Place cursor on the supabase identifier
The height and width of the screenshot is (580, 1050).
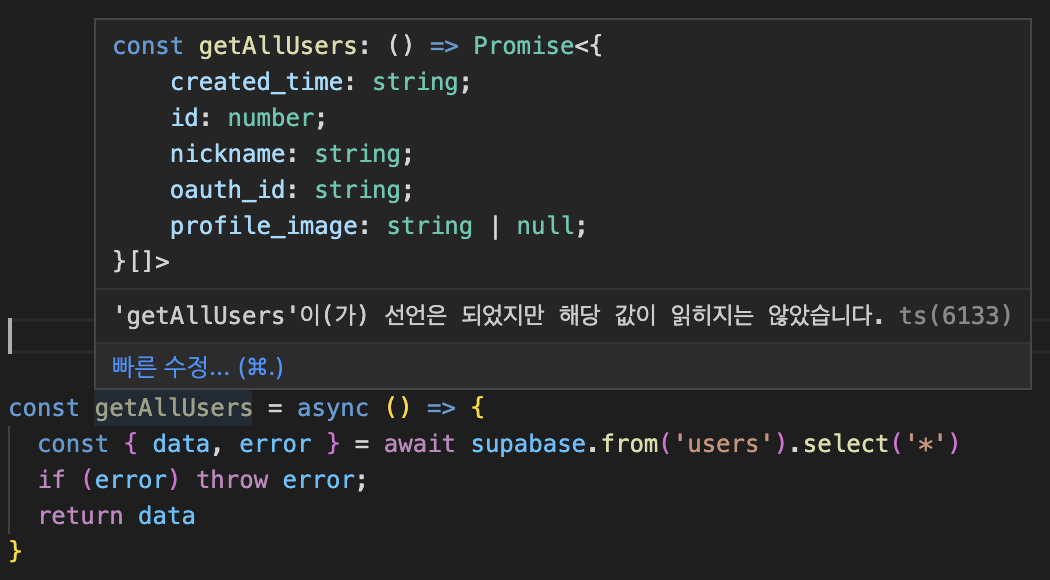pyautogui.click(x=528, y=444)
